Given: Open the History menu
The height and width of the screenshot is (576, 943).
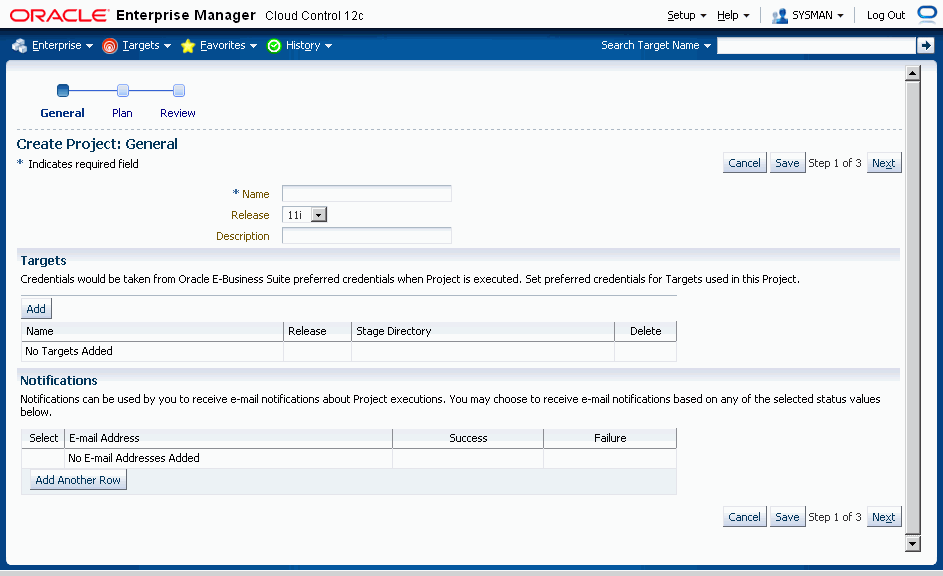Looking at the screenshot, I should [309, 46].
